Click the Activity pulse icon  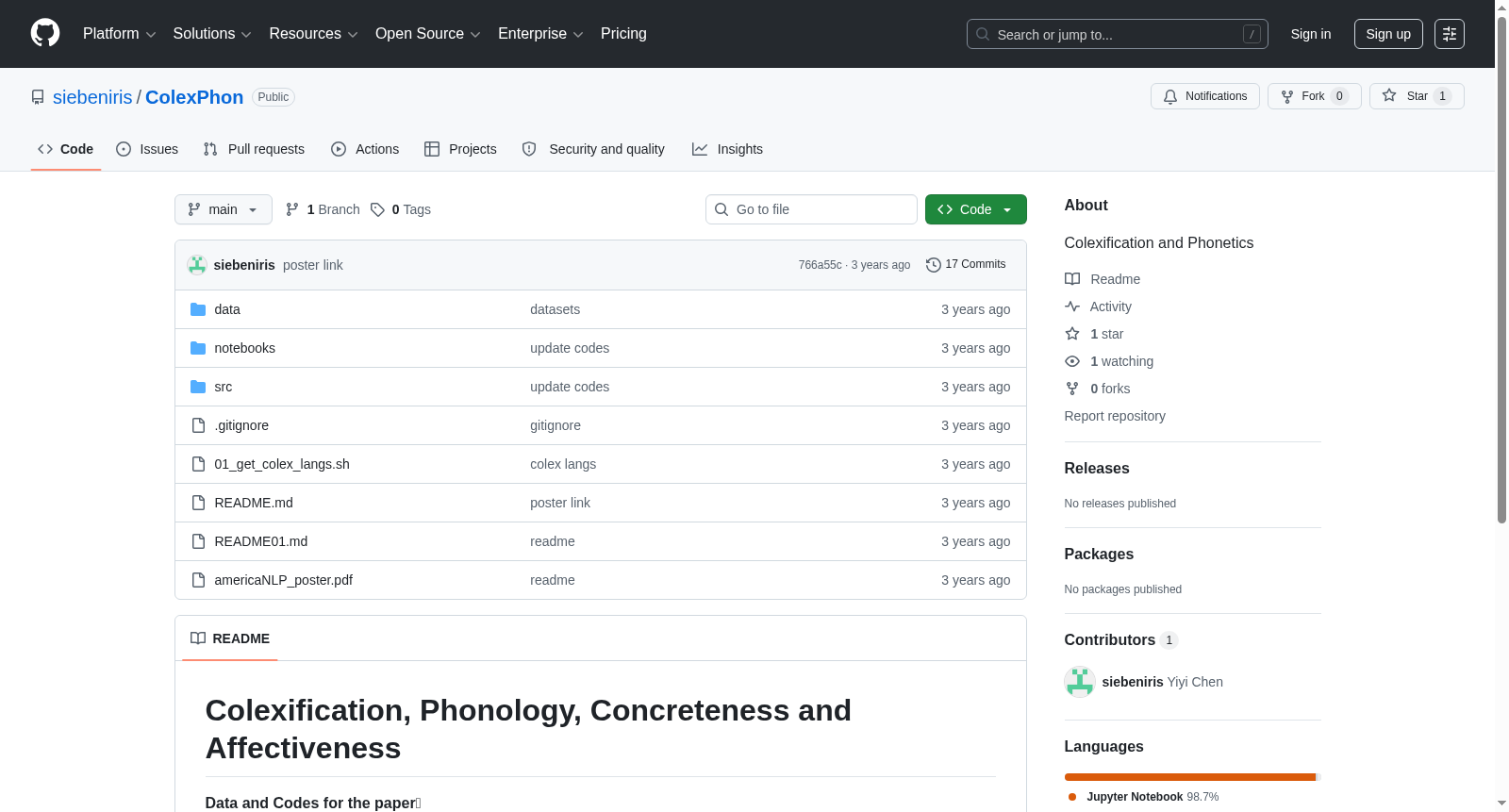(1072, 307)
